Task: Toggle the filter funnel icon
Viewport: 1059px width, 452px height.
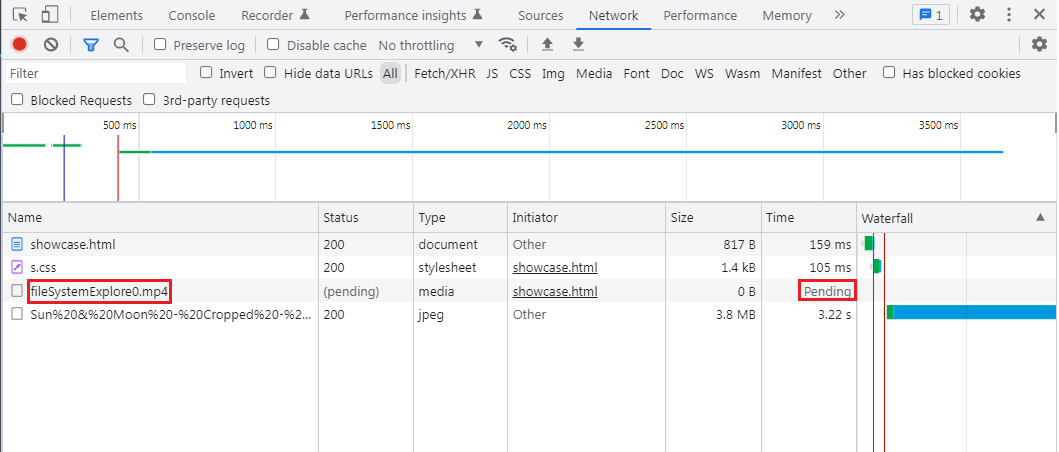Action: (91, 45)
